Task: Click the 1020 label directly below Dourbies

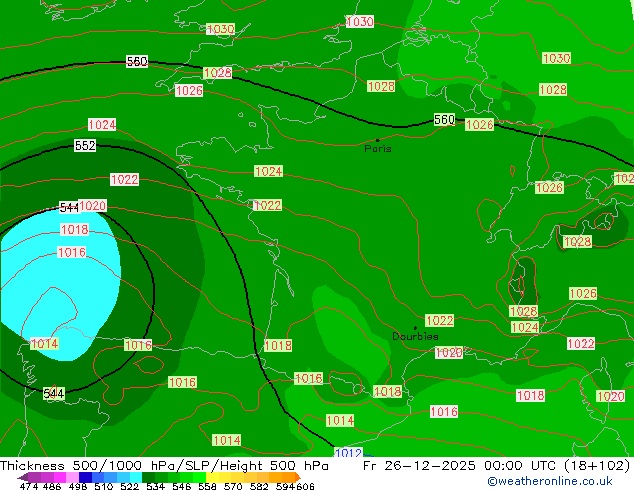Action: click(x=449, y=353)
